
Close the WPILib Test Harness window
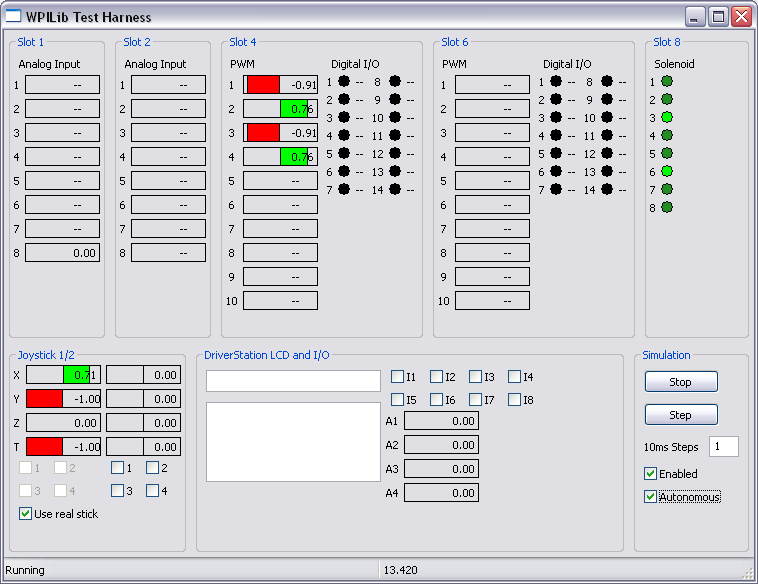(x=741, y=17)
